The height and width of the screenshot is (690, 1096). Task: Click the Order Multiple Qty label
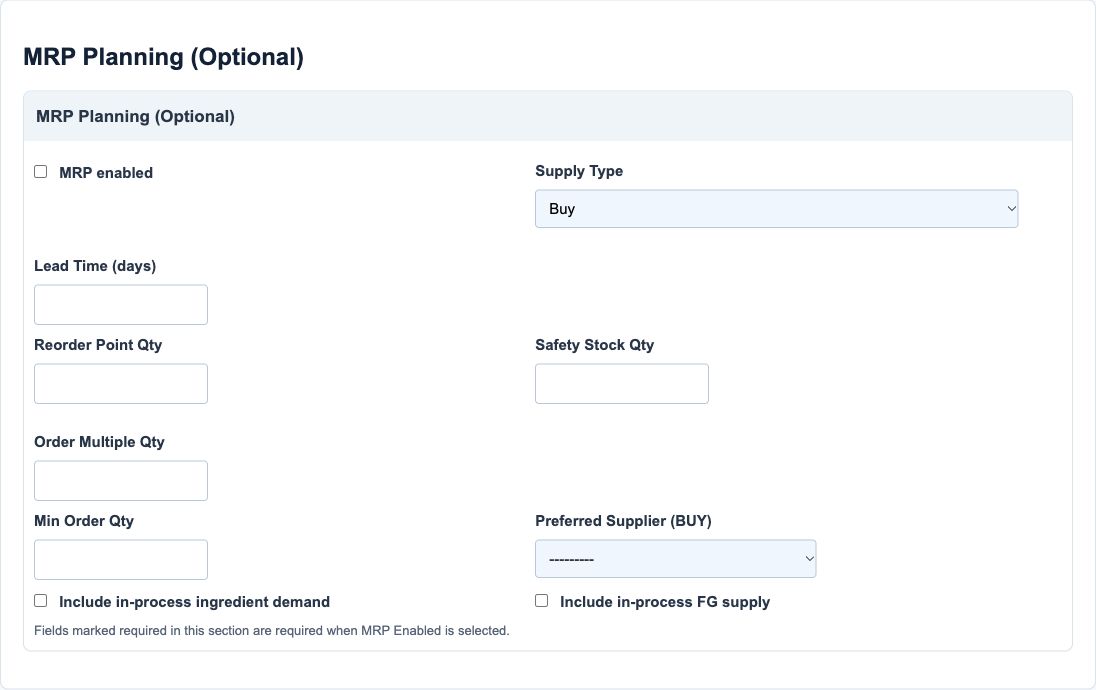click(x=99, y=443)
